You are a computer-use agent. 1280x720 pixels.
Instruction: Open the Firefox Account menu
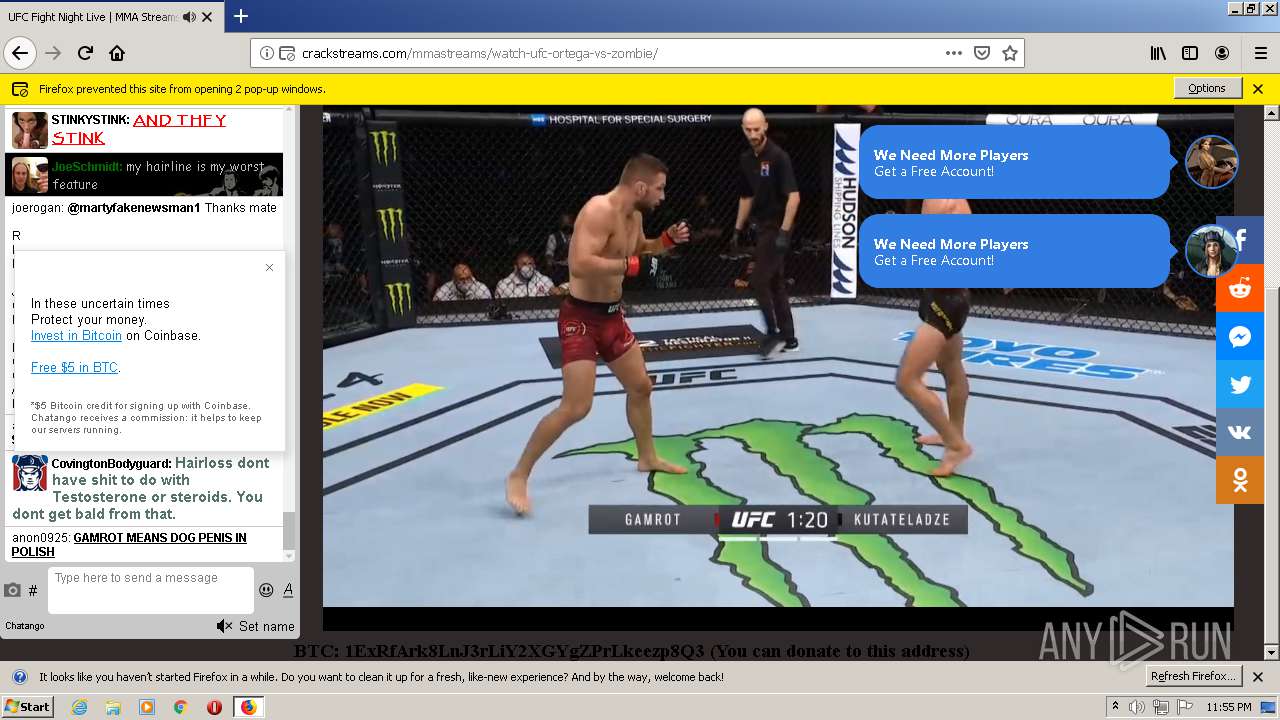[1222, 53]
